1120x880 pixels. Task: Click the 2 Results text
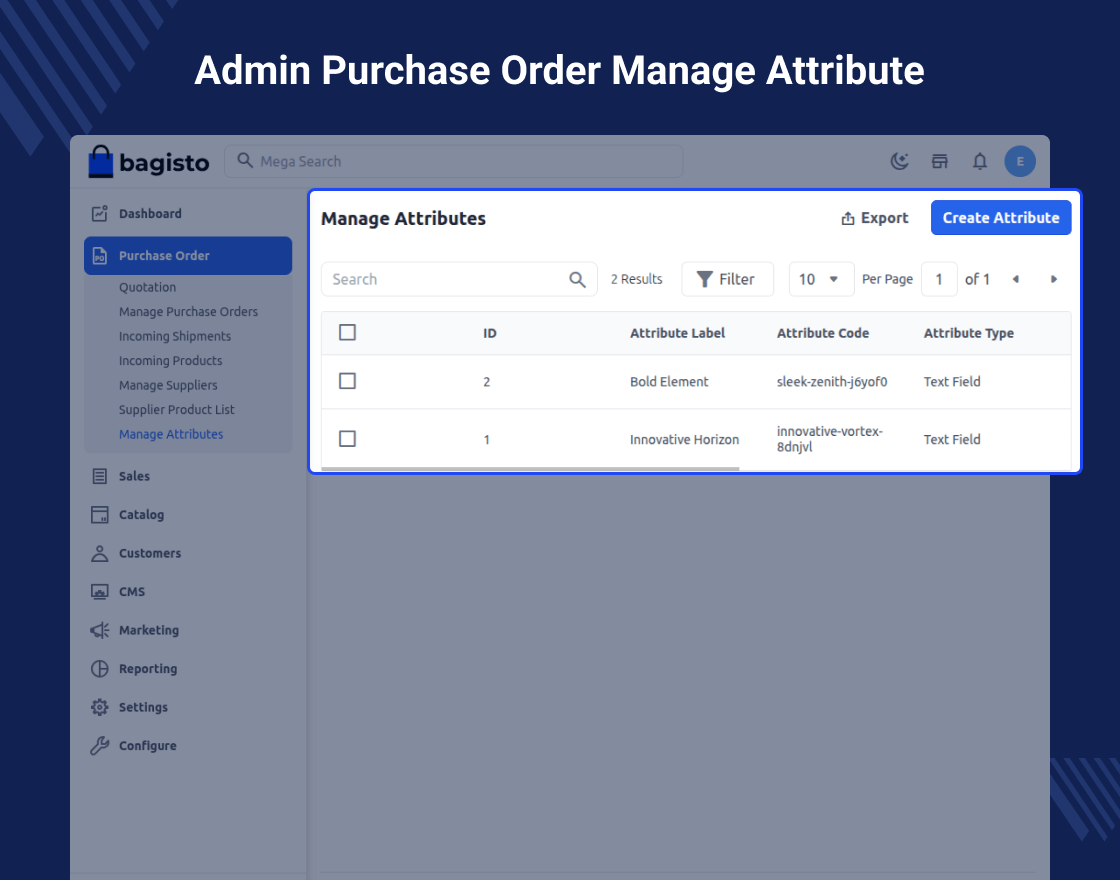pos(636,279)
